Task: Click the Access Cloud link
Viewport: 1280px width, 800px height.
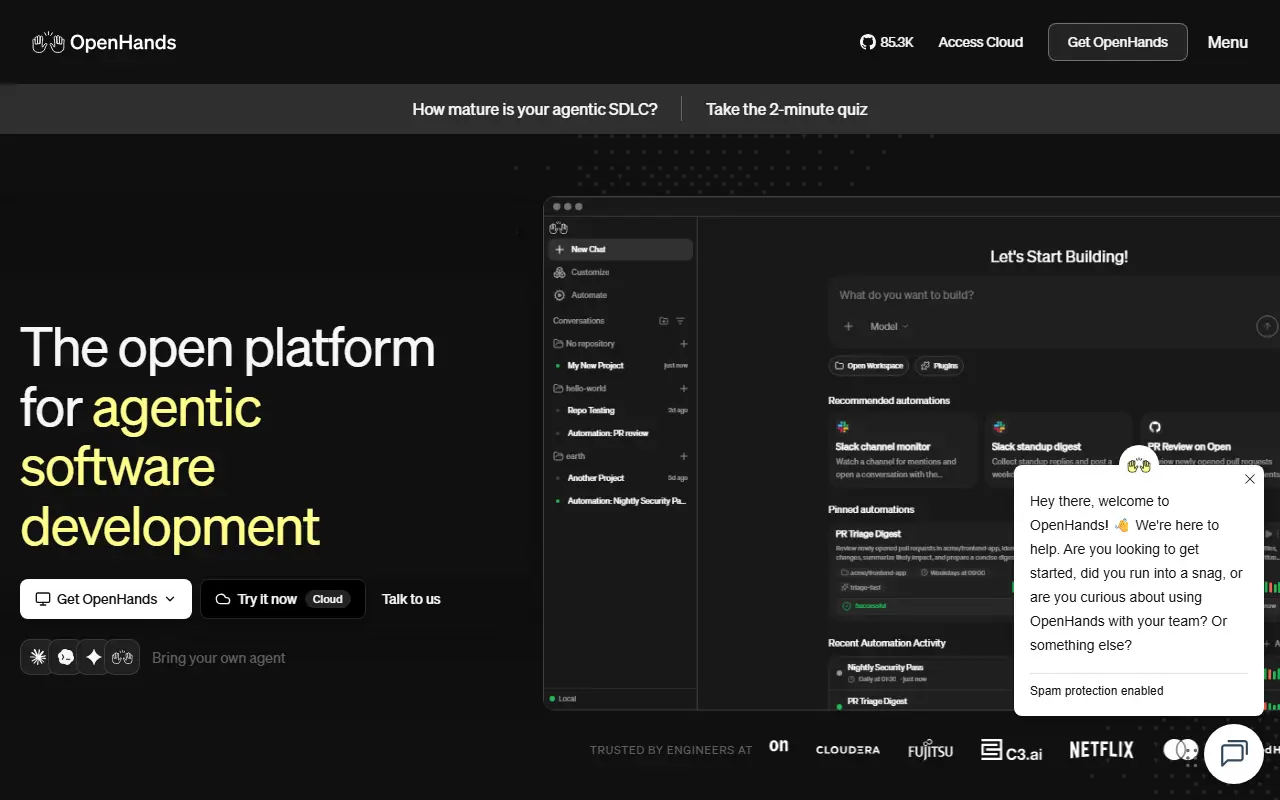Action: [981, 42]
